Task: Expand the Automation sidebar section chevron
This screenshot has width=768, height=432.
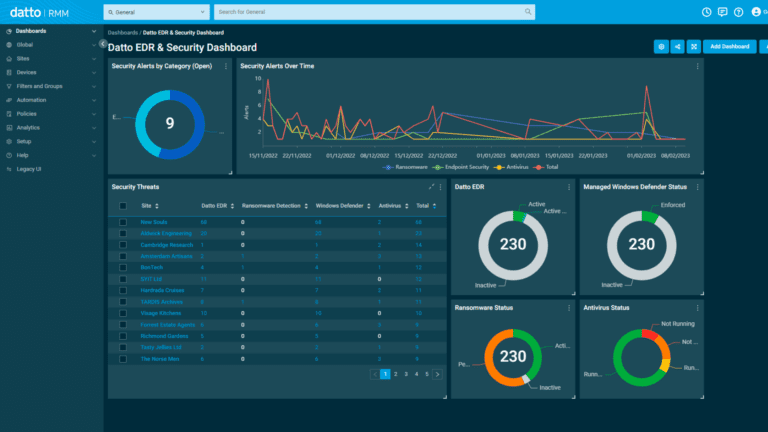Action: (x=94, y=100)
